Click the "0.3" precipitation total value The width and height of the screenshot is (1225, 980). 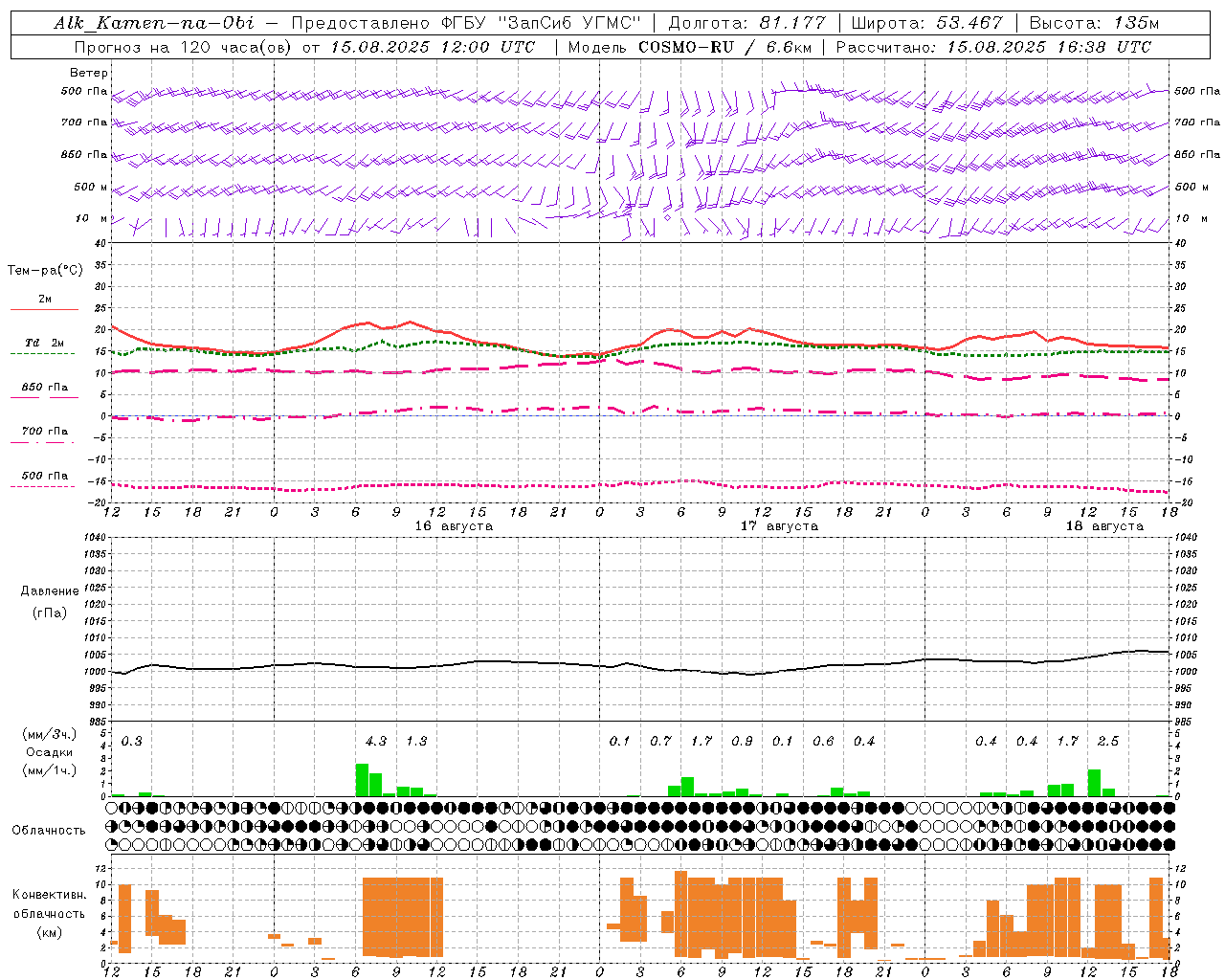(131, 741)
